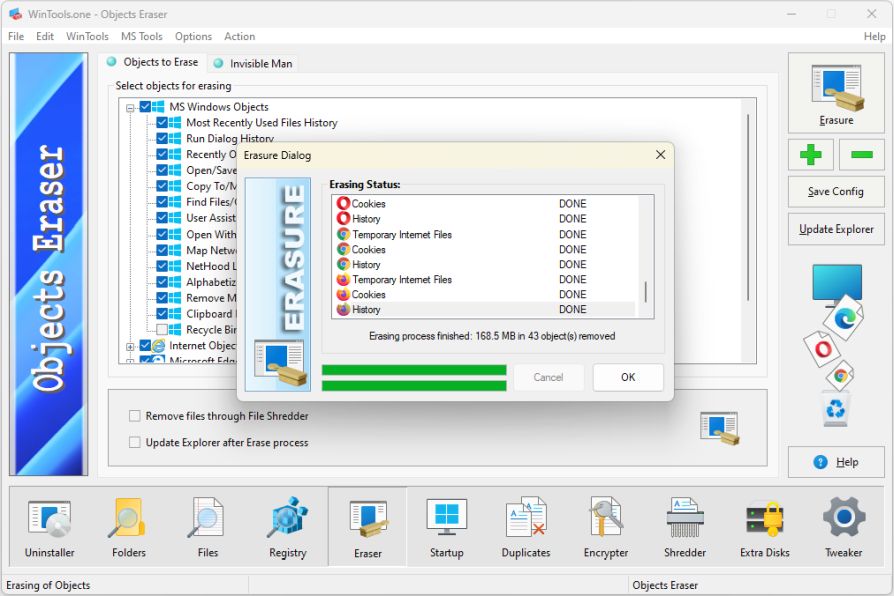Viewport: 894px width, 596px height.
Task: Switch to the Invisible Man tab
Action: (253, 64)
